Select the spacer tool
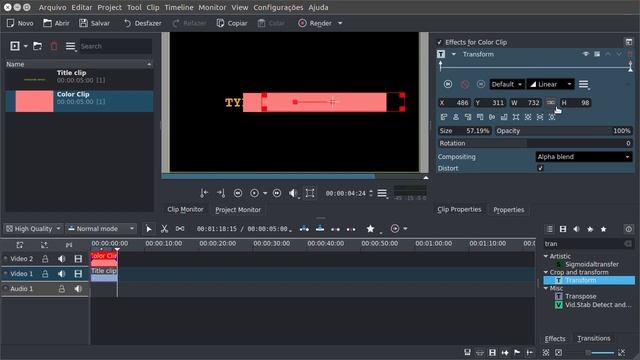Image resolution: width=640 pixels, height=360 pixels. pos(180,229)
